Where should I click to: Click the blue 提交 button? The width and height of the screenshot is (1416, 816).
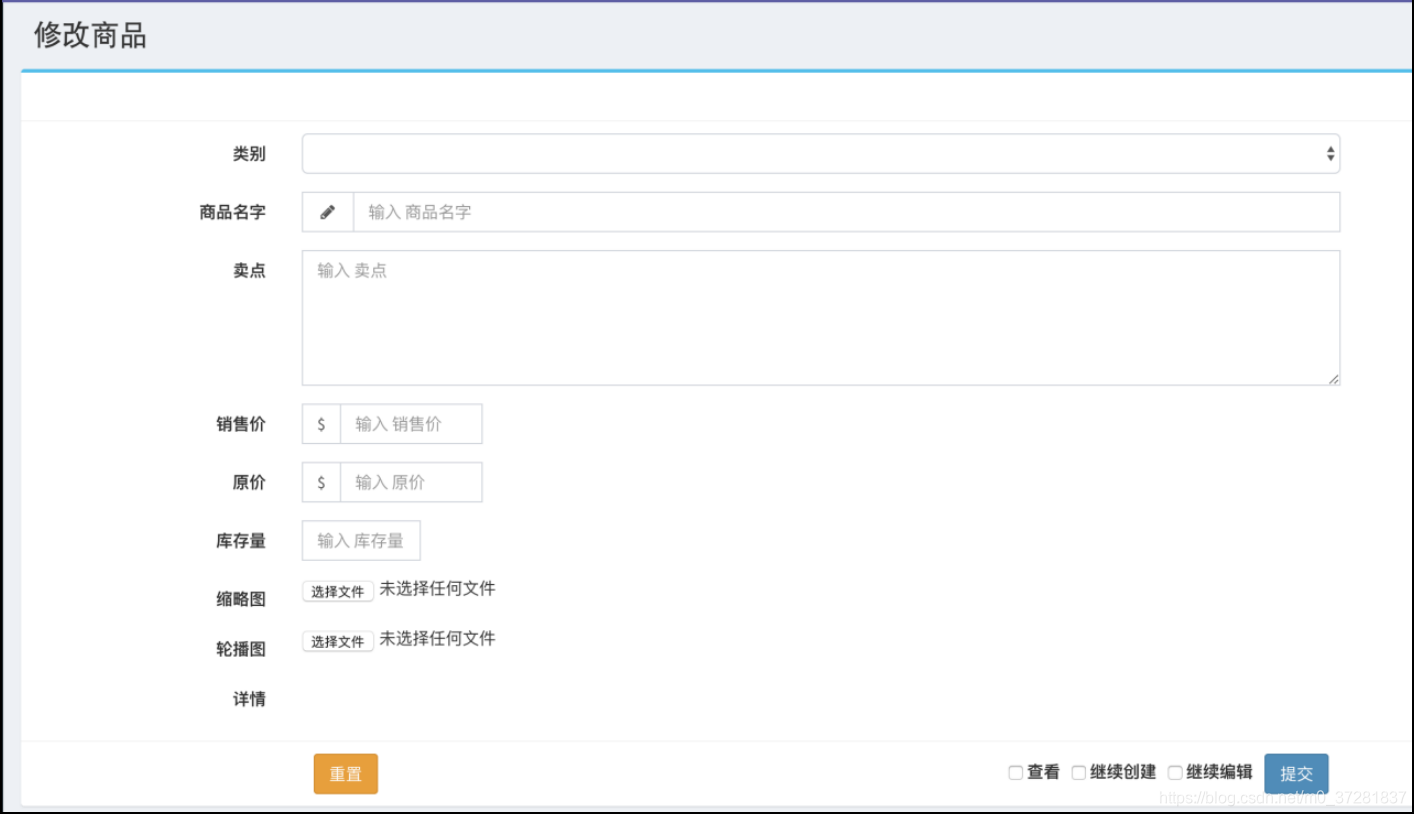[1296, 774]
